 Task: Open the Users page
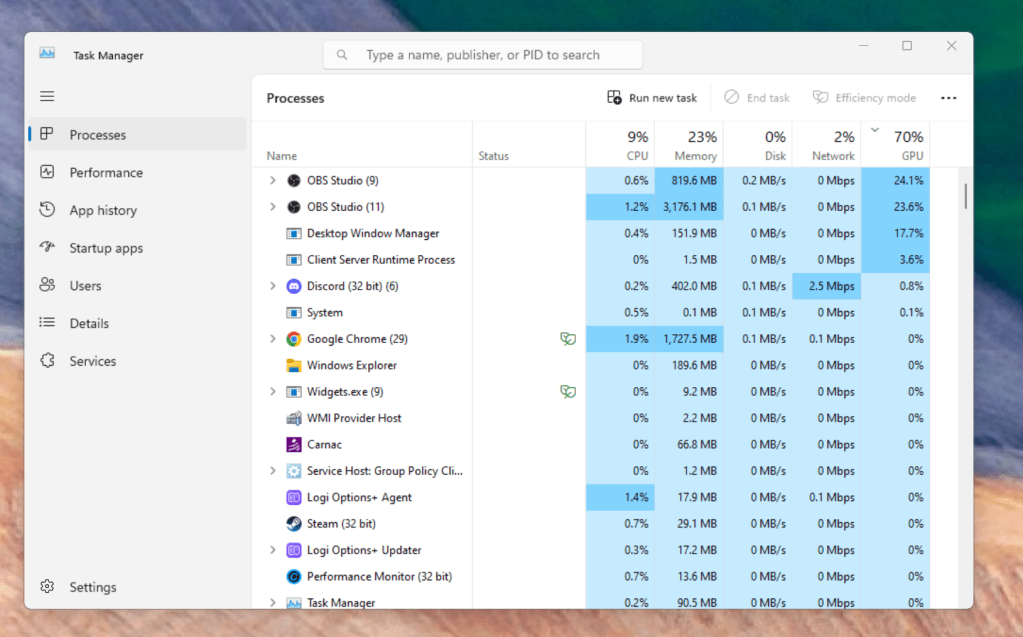tap(138, 286)
